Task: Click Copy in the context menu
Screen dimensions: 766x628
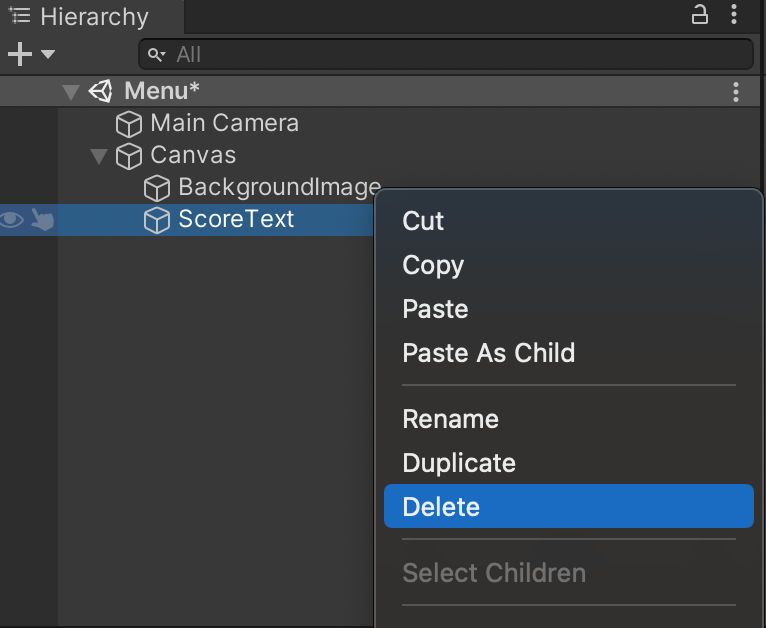Action: tap(433, 265)
